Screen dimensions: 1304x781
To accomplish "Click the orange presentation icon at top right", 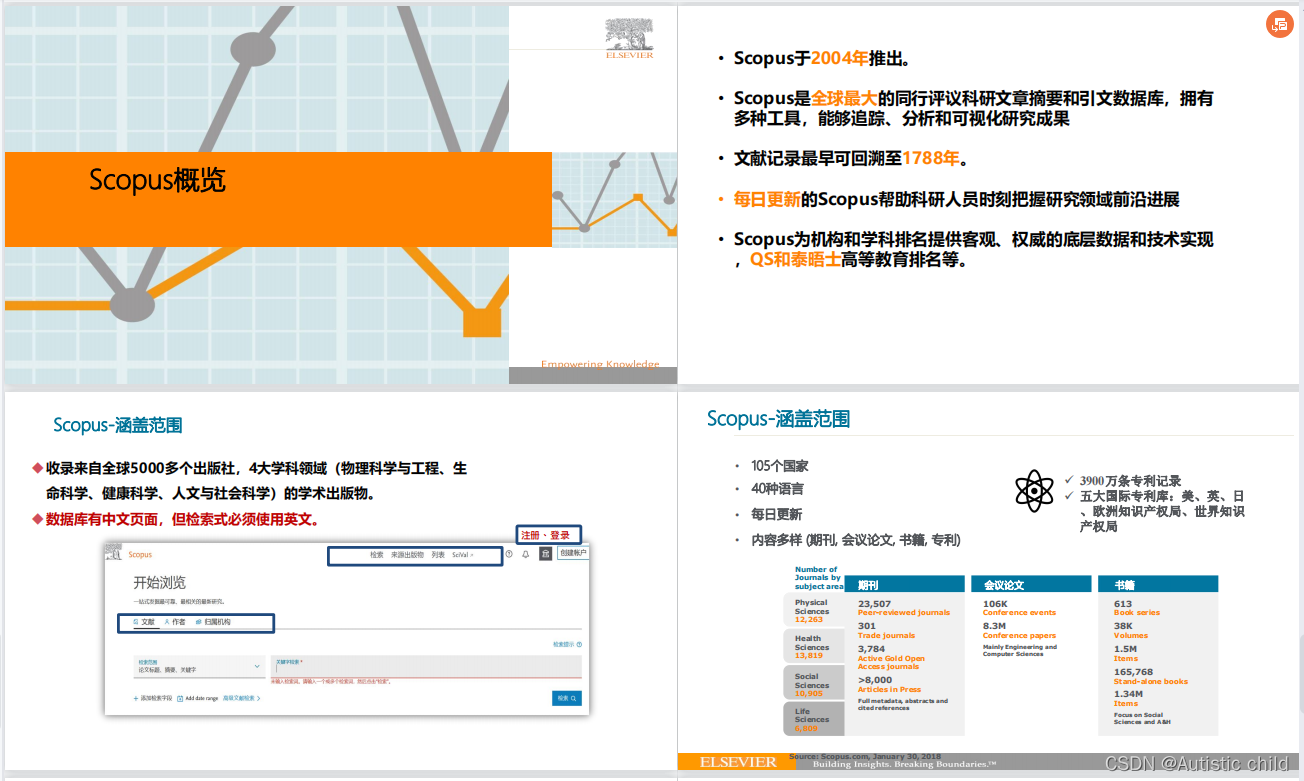I will pos(1279,26).
